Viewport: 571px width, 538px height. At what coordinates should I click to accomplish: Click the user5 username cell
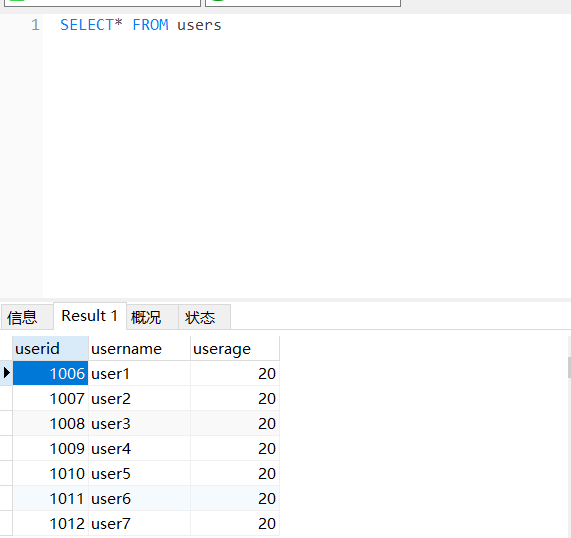139,474
